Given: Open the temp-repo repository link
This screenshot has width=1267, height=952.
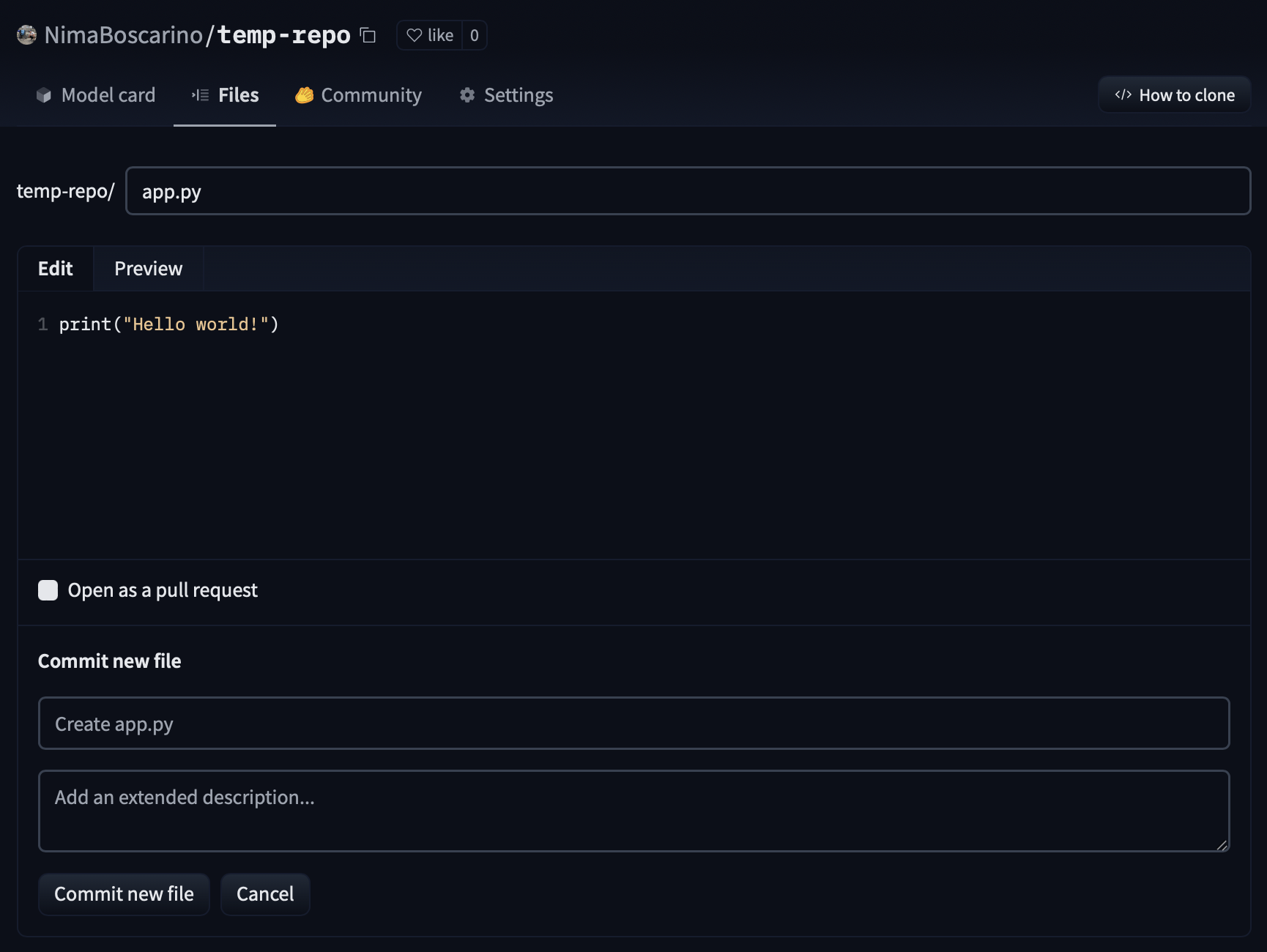Looking at the screenshot, I should click(x=284, y=35).
